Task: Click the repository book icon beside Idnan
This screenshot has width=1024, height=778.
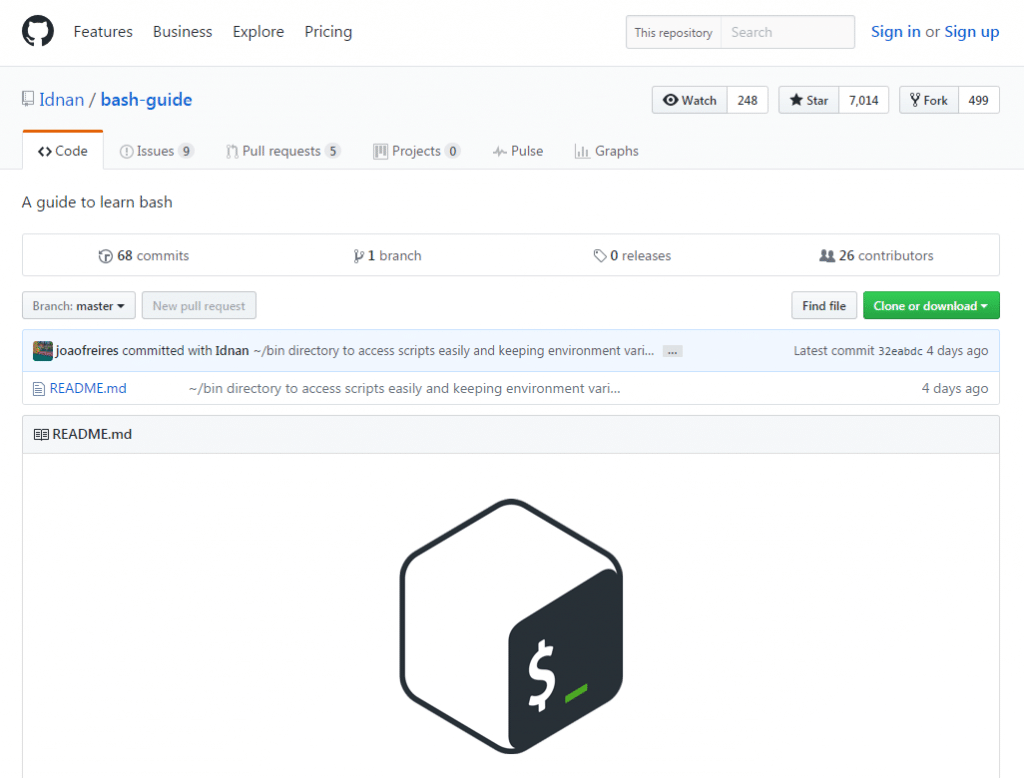Action: point(28,99)
